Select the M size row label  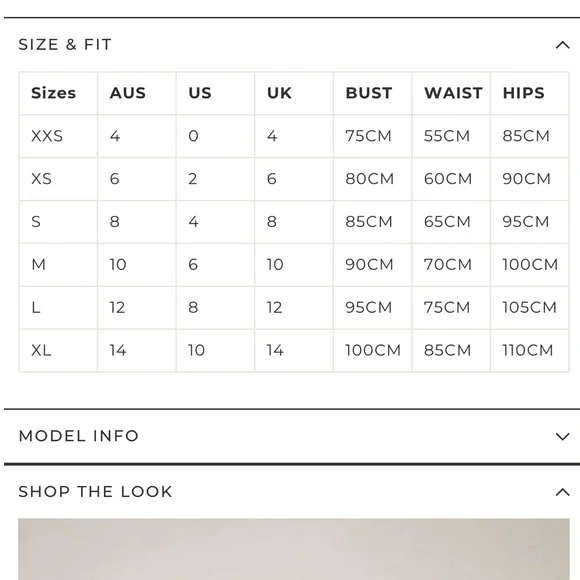point(38,265)
